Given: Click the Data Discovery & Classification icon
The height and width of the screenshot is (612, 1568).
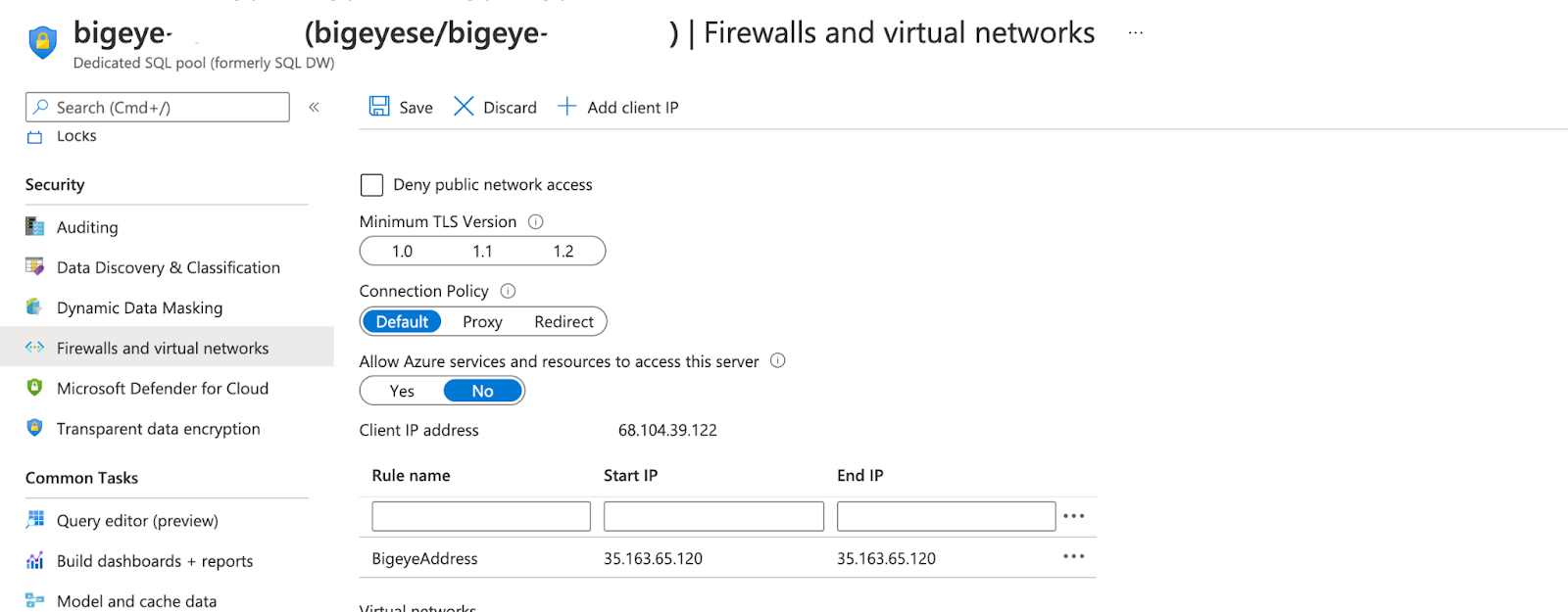Looking at the screenshot, I should tap(35, 266).
